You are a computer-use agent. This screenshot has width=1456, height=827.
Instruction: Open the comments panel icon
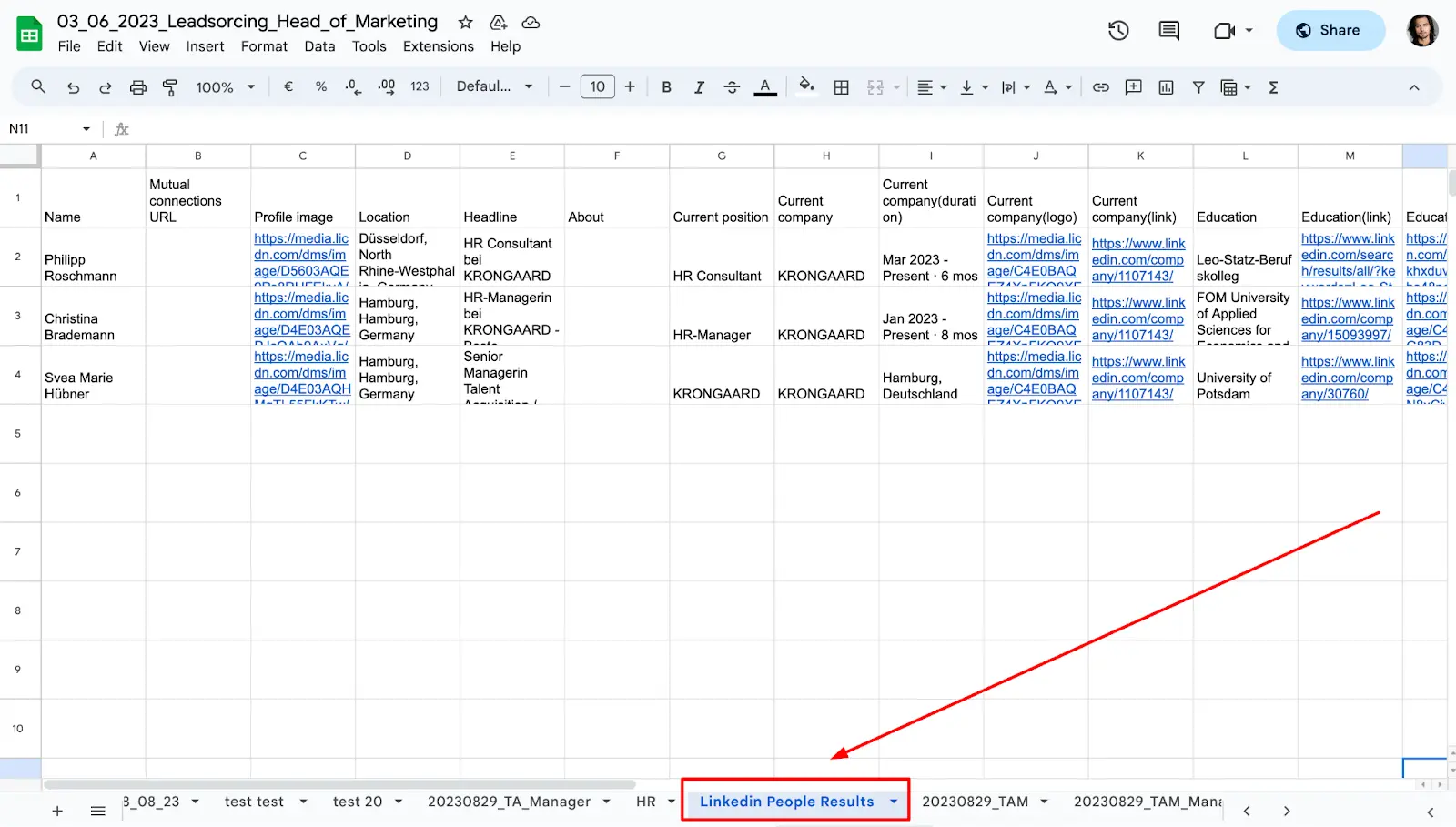(1169, 31)
